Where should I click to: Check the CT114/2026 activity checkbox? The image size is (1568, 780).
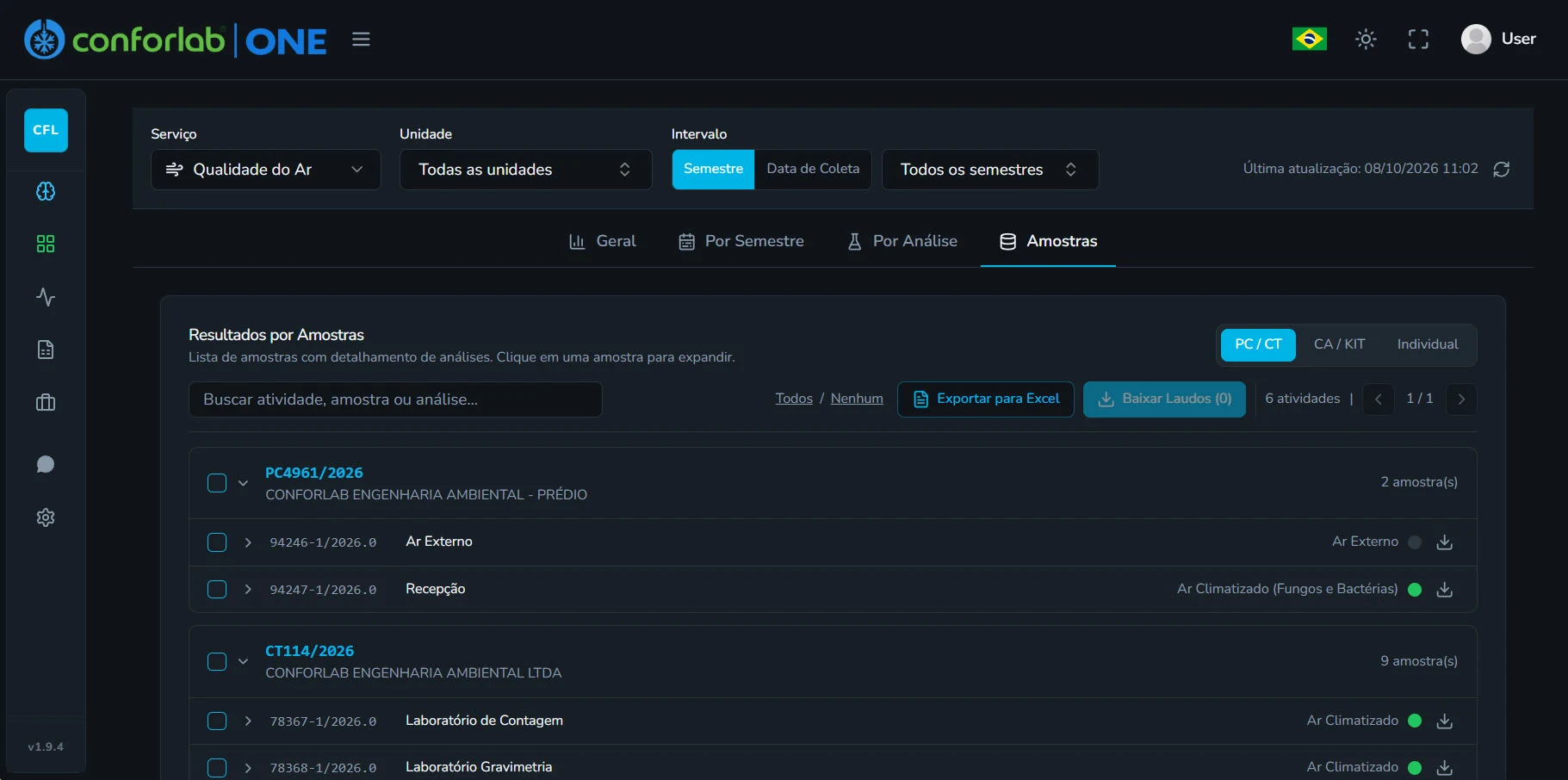217,661
